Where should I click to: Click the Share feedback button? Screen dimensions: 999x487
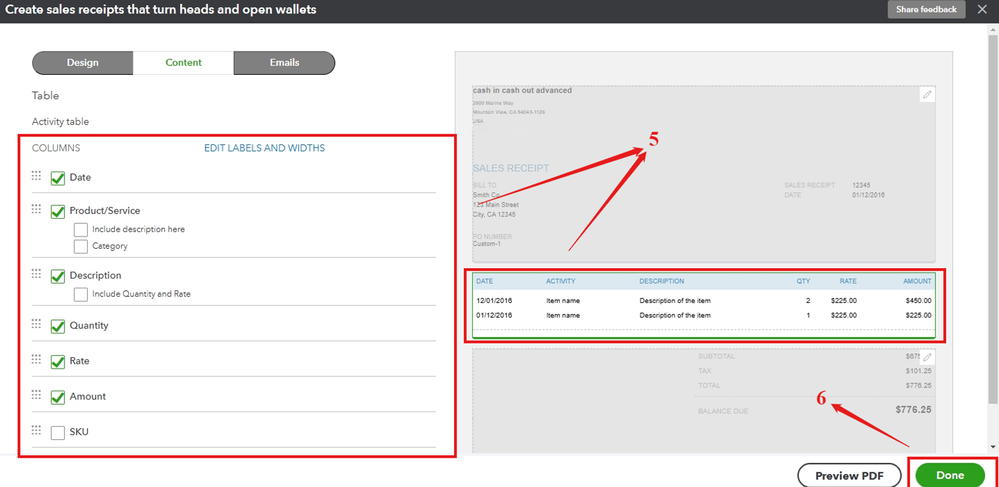tap(926, 10)
